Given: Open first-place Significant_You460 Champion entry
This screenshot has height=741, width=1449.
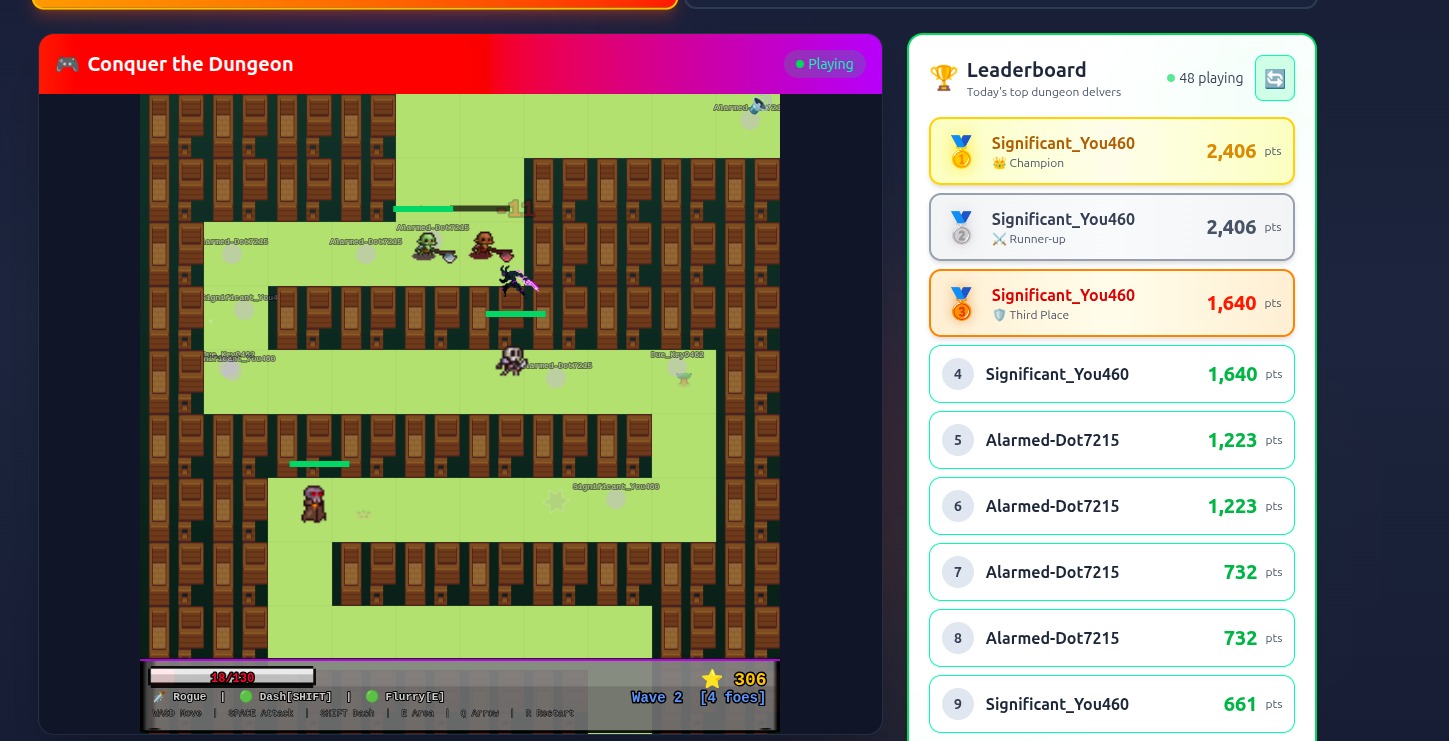Looking at the screenshot, I should (1112, 152).
